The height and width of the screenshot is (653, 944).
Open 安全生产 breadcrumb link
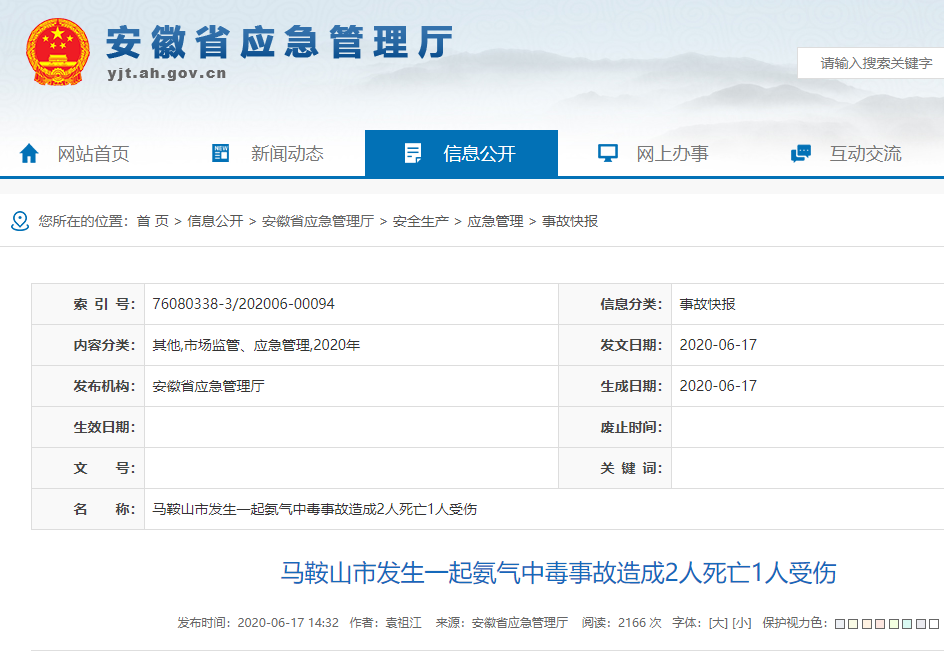(420, 221)
